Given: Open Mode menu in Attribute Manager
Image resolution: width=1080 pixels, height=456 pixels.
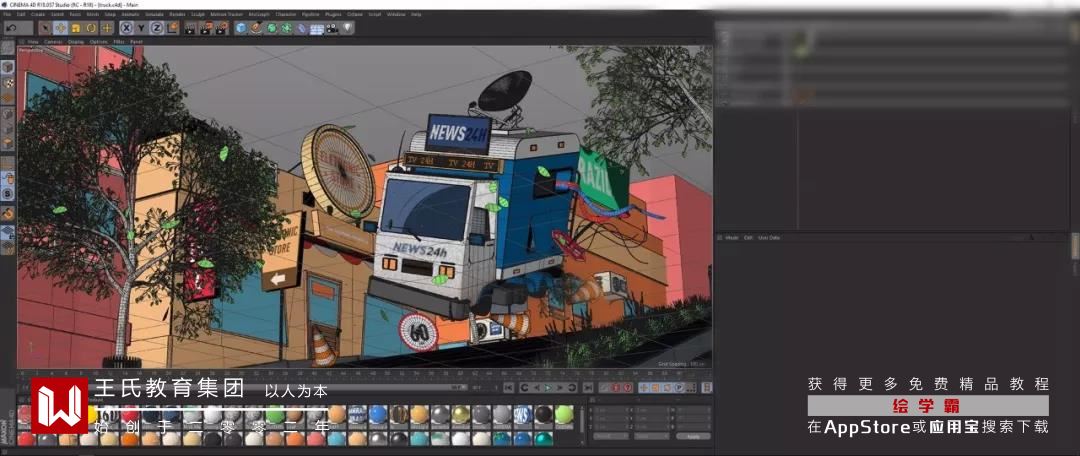Looking at the screenshot, I should (x=732, y=238).
